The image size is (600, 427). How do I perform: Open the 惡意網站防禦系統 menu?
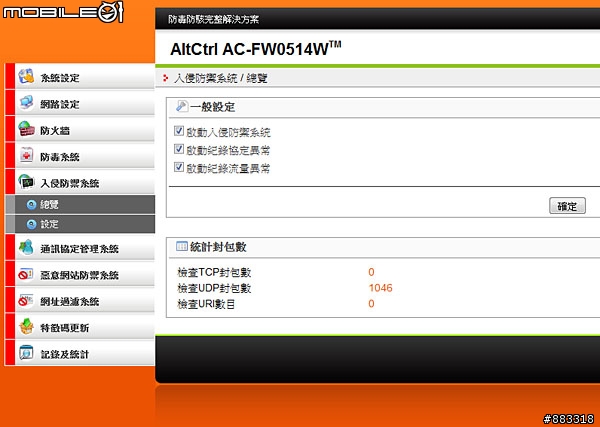[80, 275]
